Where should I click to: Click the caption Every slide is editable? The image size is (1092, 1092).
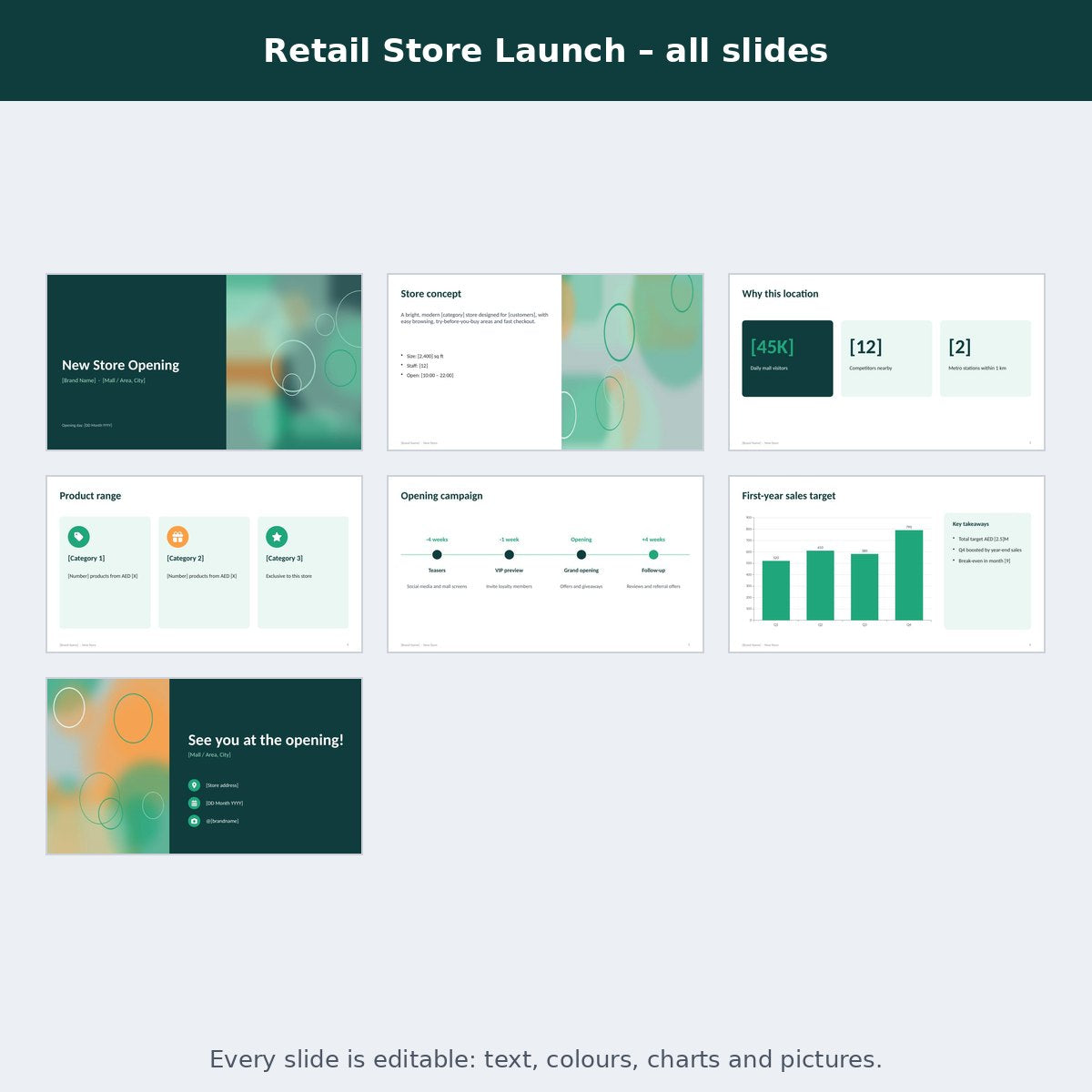point(546,1059)
